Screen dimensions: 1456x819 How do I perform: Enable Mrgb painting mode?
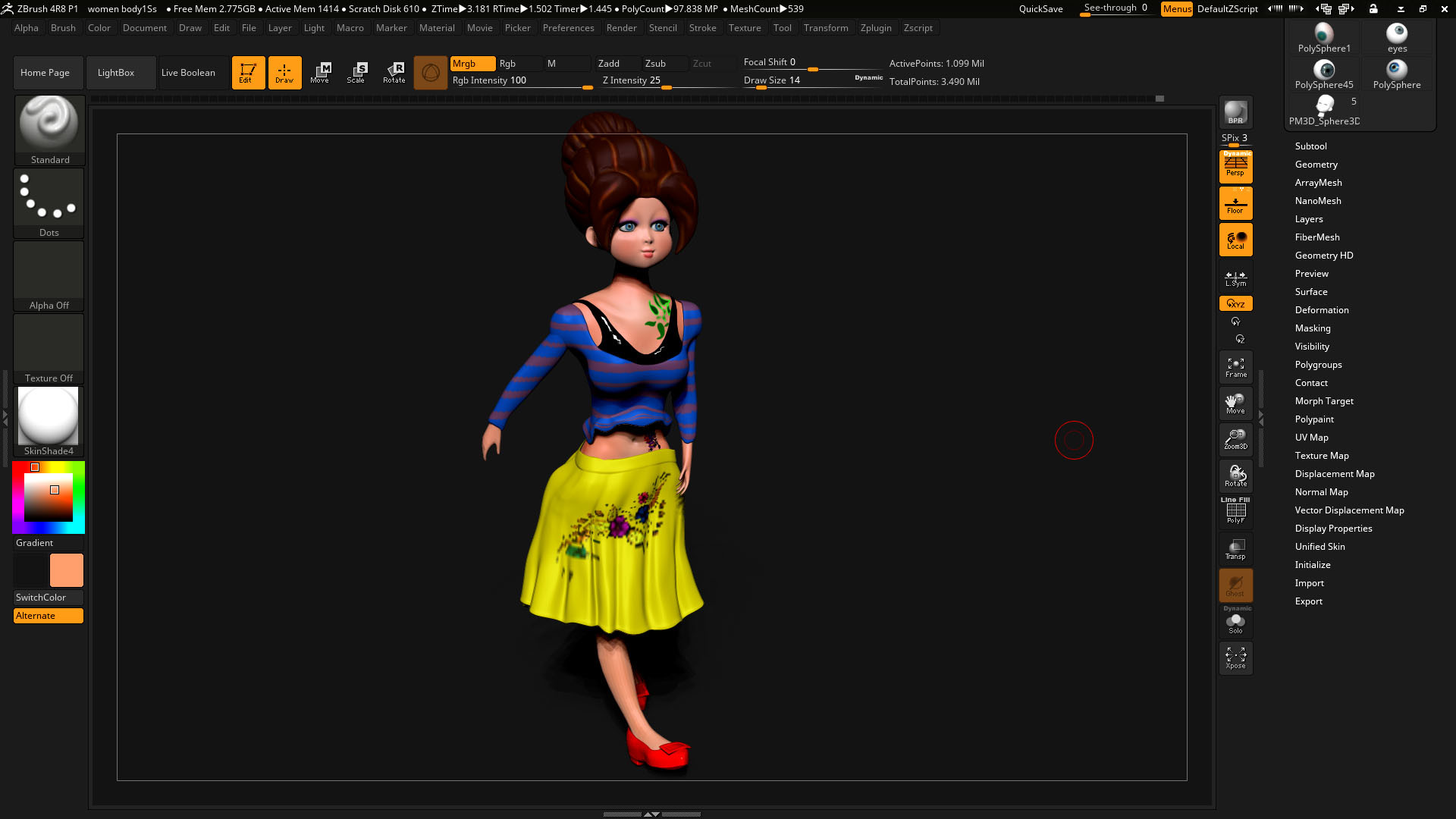click(472, 64)
